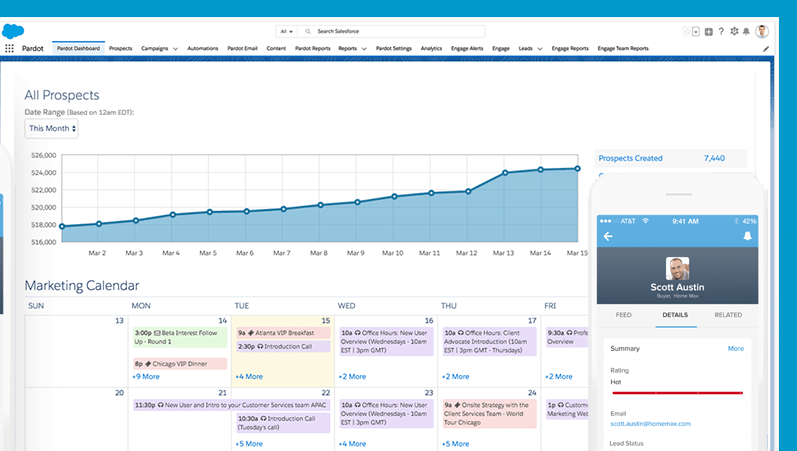This screenshot has width=797, height=451.
Task: Switch to the Pardot Email tab
Action: click(x=242, y=48)
